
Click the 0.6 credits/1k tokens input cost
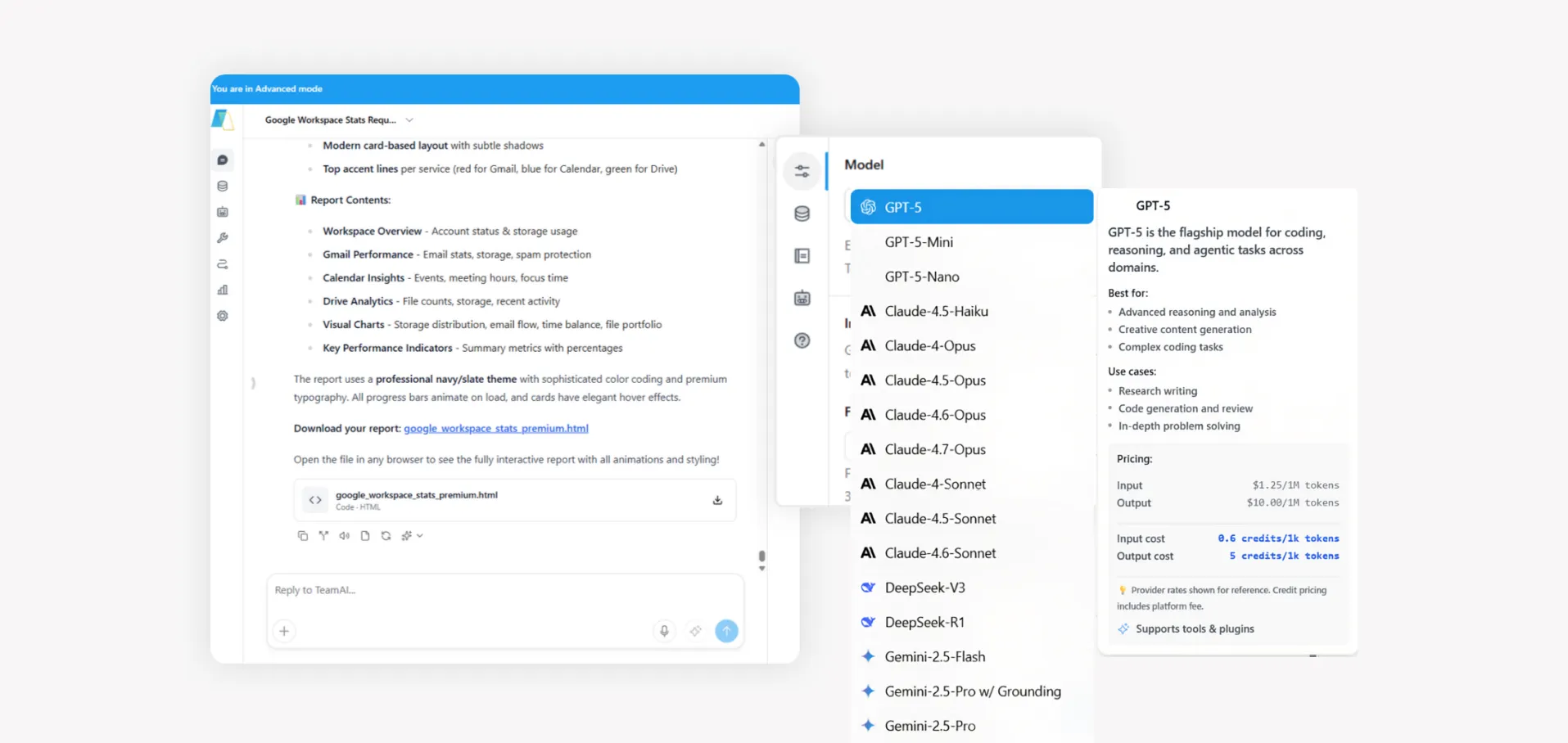pyautogui.click(x=1278, y=538)
